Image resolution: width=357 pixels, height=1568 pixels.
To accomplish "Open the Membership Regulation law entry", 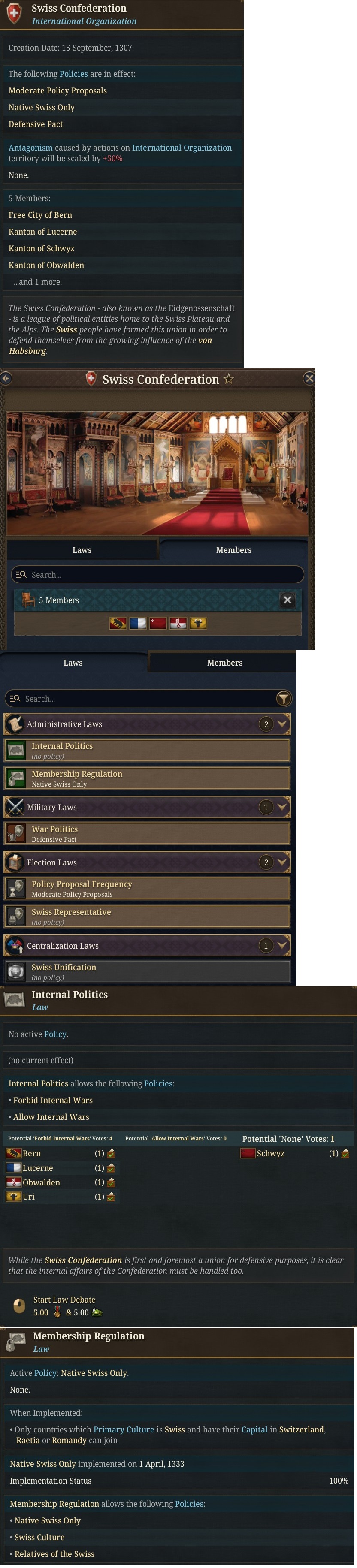I will point(147,778).
